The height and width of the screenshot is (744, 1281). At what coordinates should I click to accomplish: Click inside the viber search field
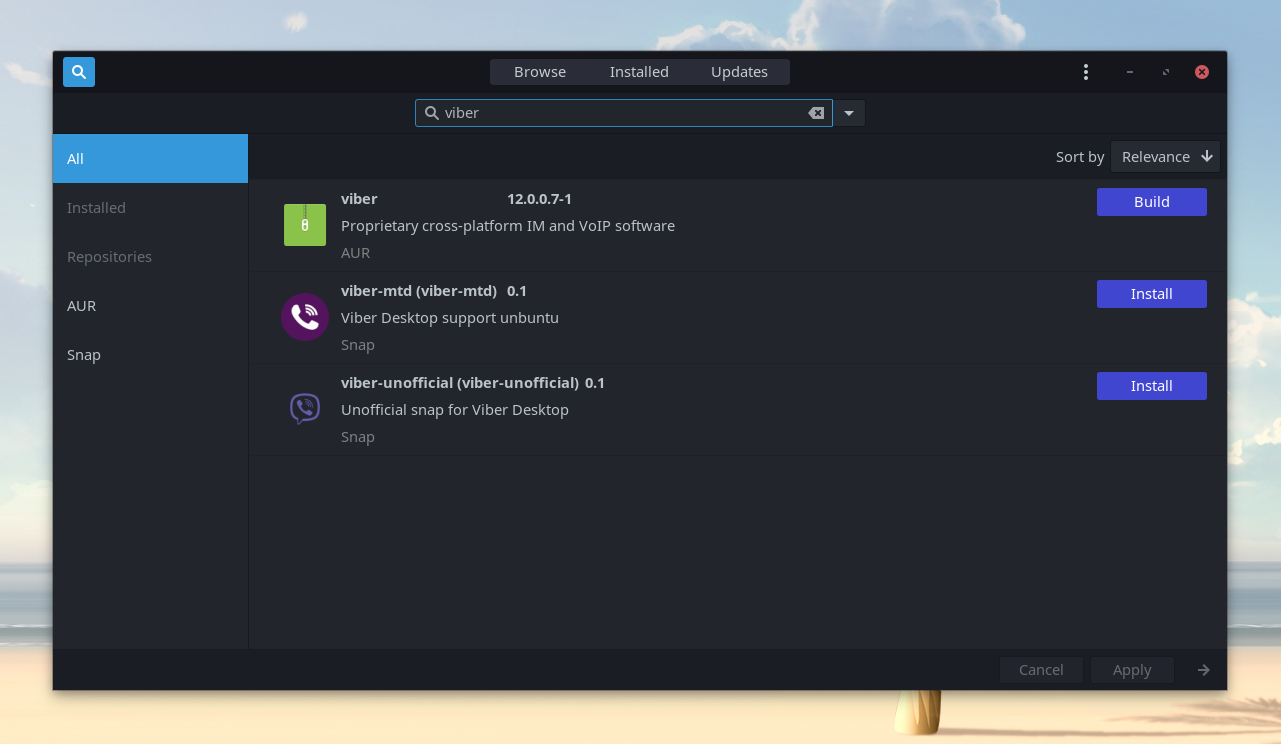[x=620, y=113]
